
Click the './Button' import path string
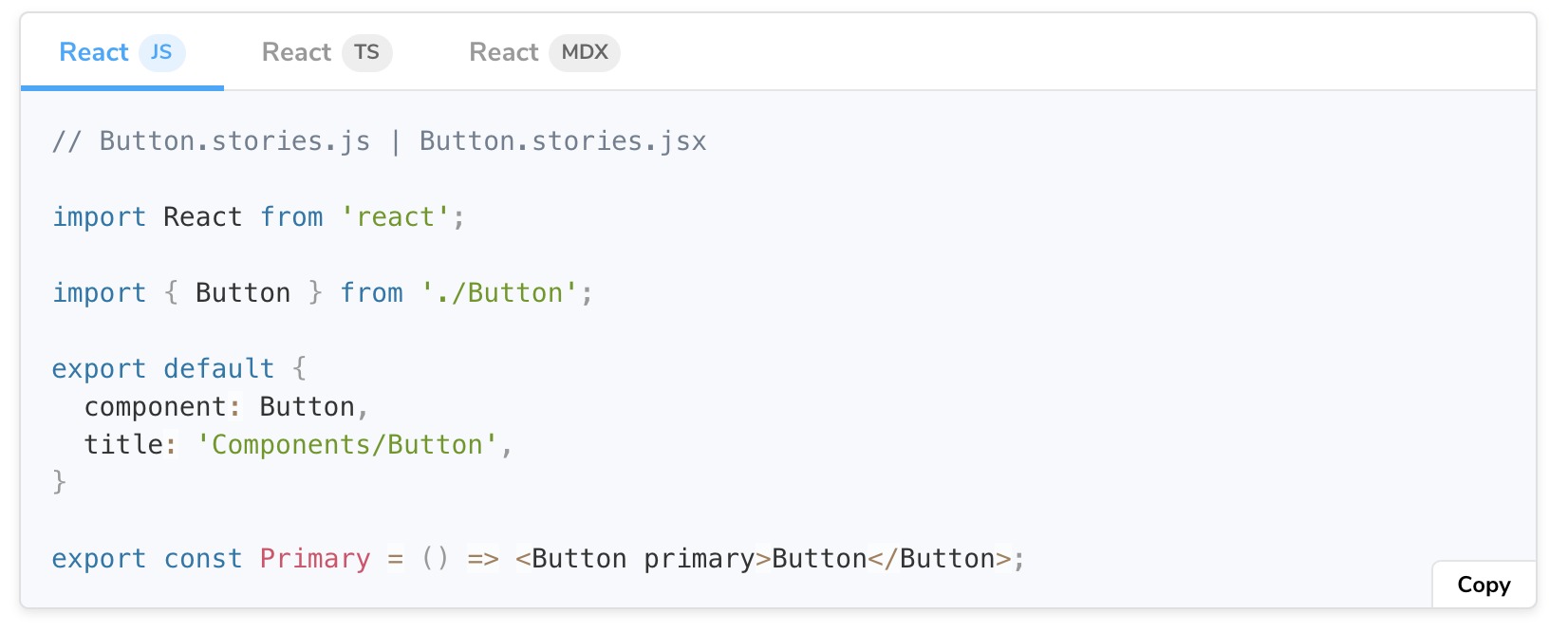point(499,293)
